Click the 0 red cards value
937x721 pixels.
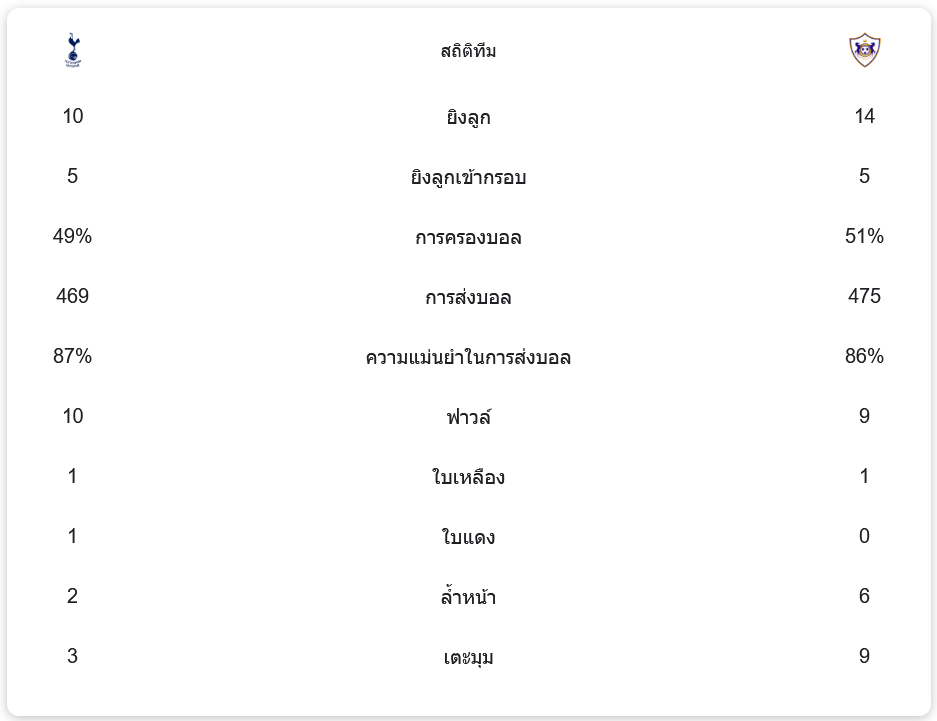pyautogui.click(x=864, y=536)
